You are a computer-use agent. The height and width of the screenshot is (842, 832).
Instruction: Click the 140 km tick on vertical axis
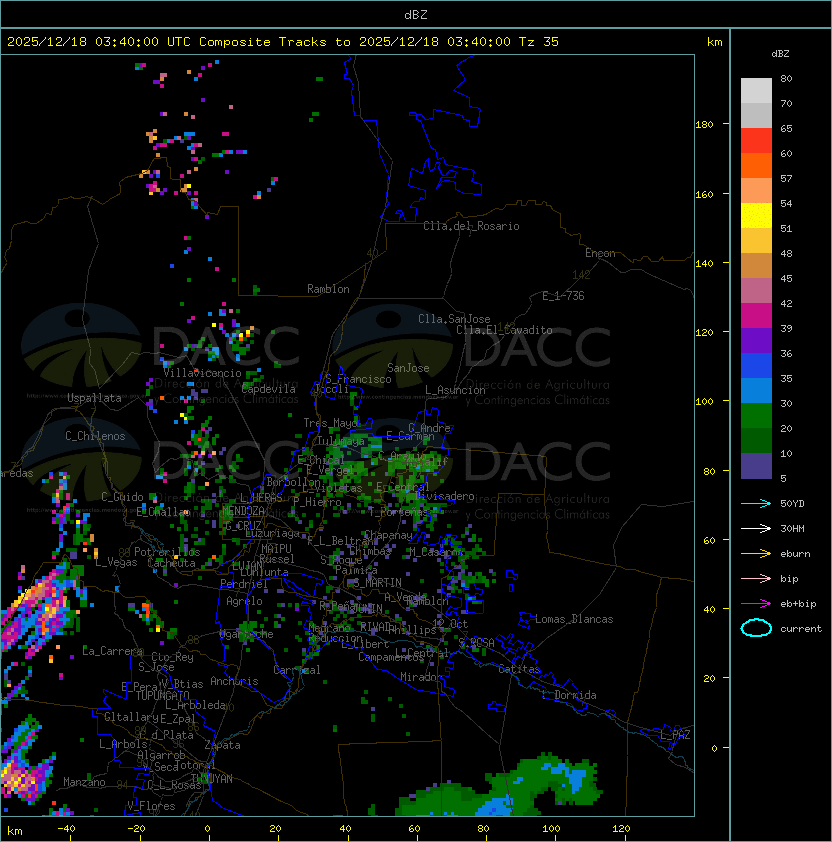704,264
